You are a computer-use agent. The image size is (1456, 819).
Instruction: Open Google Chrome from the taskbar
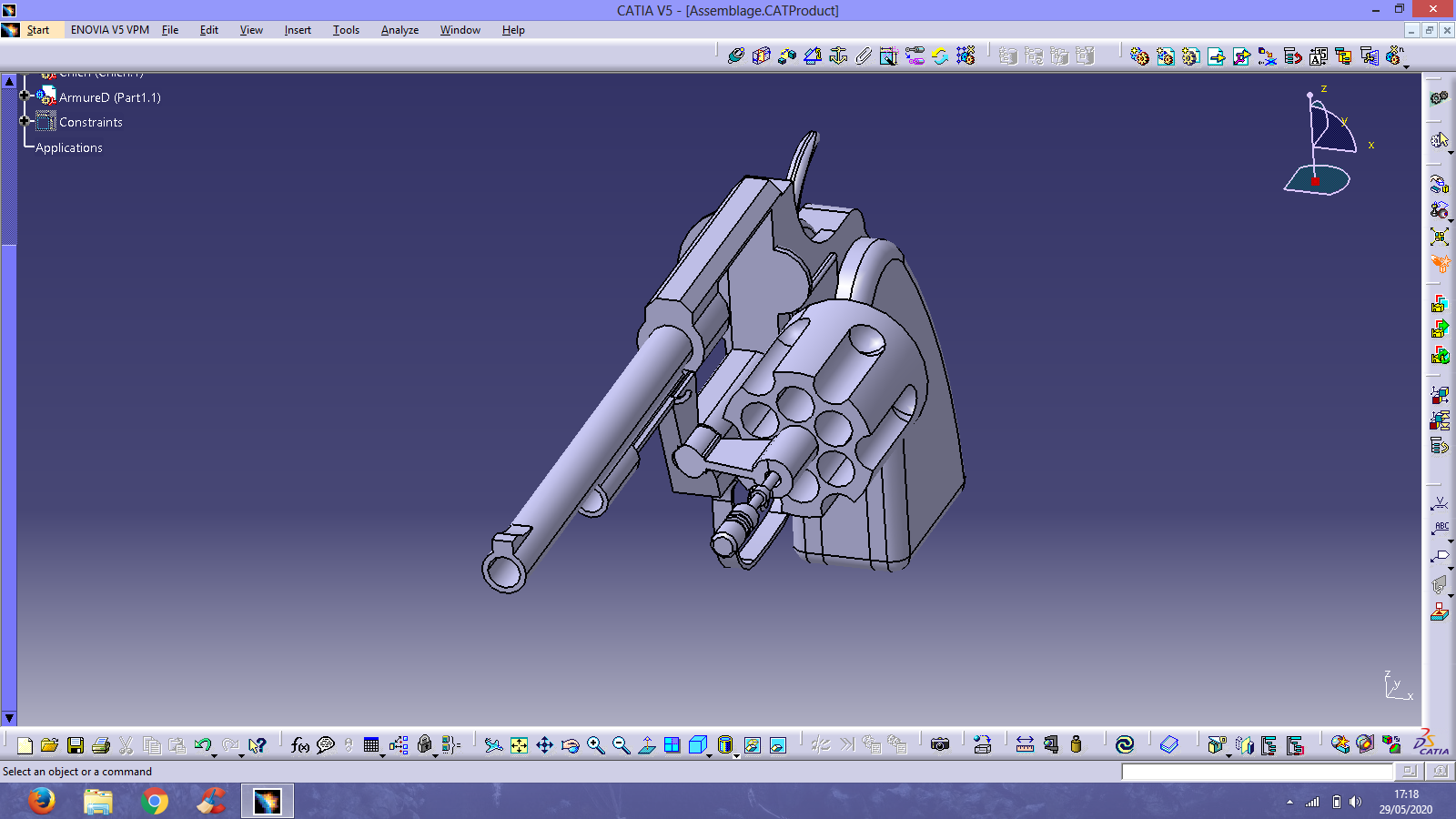coord(155,801)
